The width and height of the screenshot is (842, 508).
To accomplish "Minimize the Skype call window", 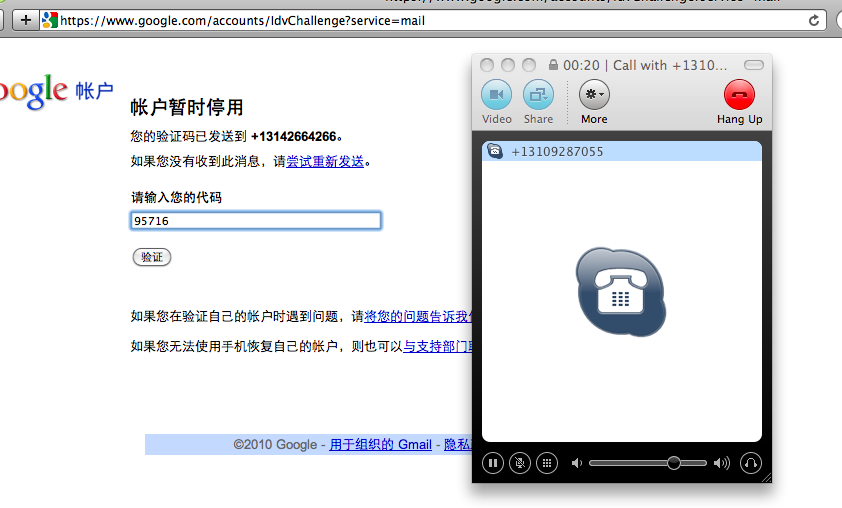I will pos(507,65).
